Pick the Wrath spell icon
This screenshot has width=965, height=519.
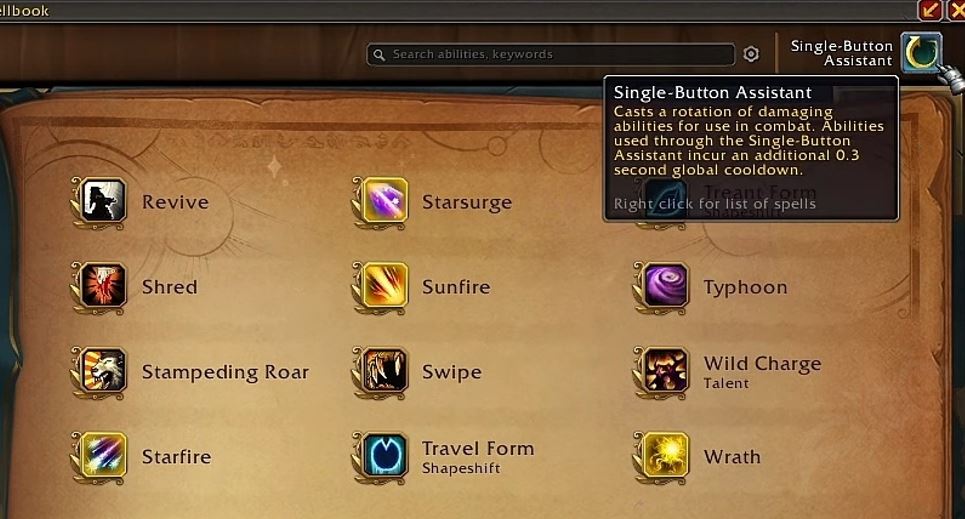pos(666,456)
